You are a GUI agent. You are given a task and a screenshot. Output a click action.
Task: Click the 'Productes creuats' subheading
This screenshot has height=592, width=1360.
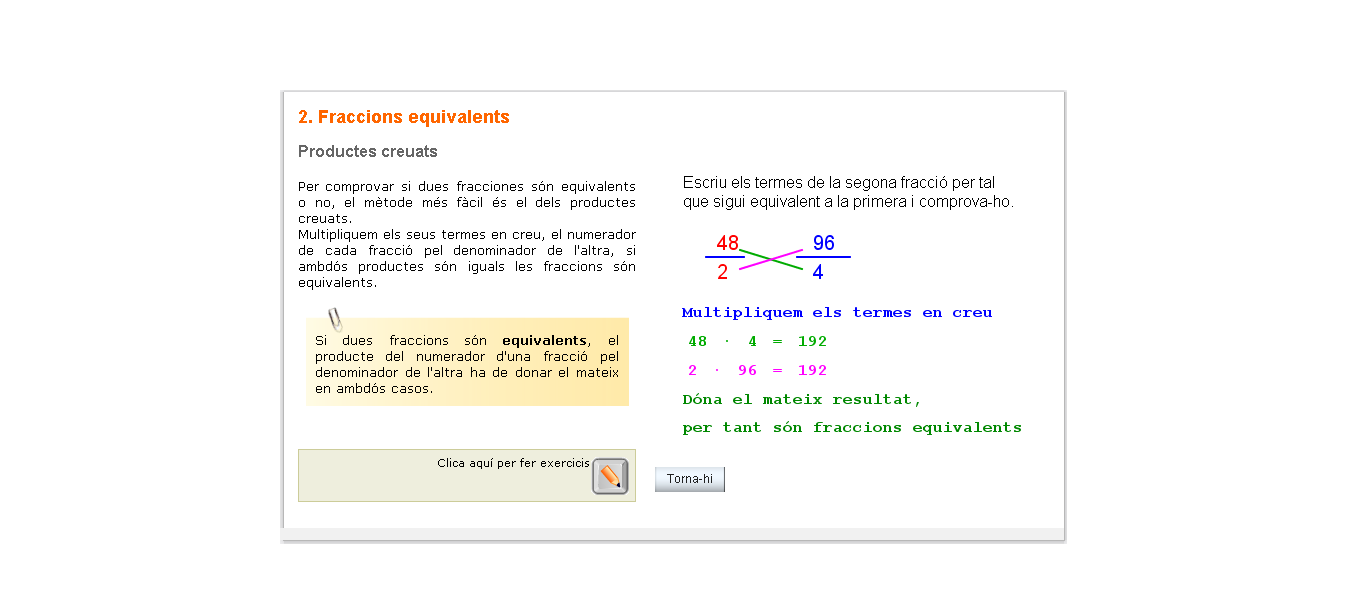point(368,152)
